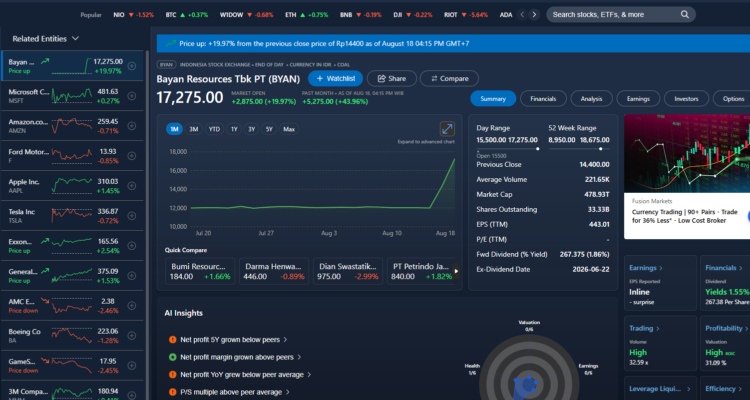The image size is (750, 400).
Task: Open Bumi Resources quick compare card
Action: click(200, 271)
